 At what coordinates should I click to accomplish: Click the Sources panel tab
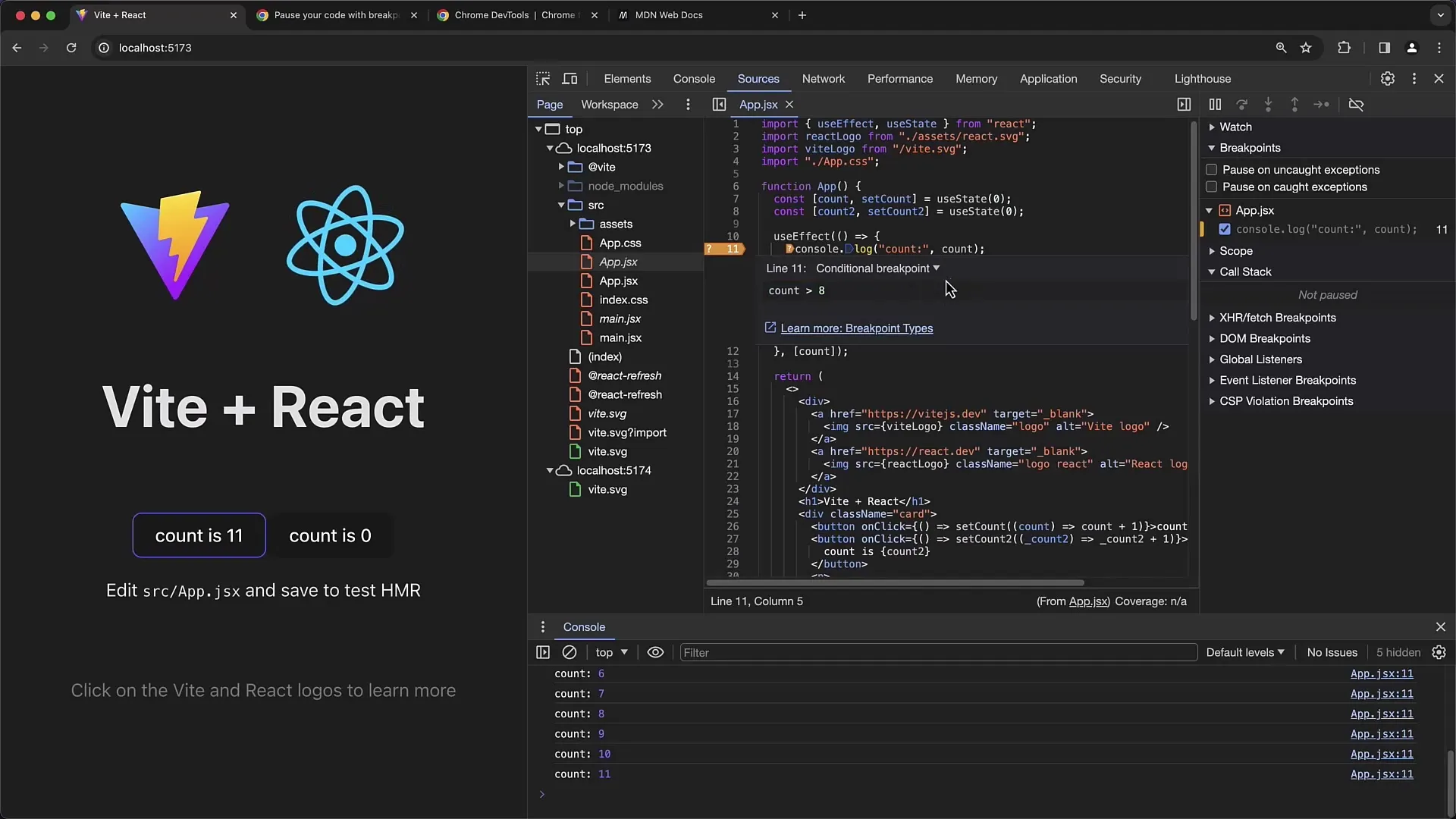758,78
